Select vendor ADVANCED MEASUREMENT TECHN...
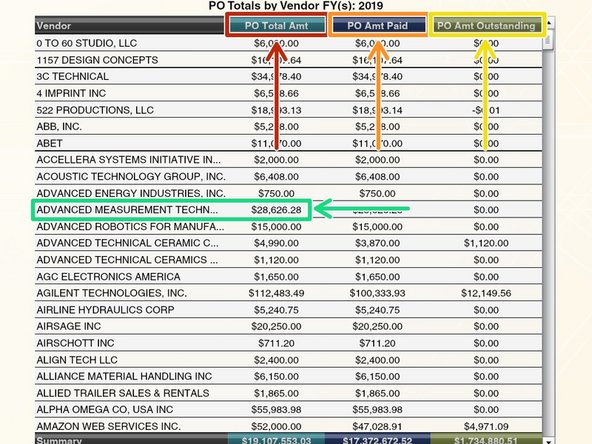 point(127,210)
